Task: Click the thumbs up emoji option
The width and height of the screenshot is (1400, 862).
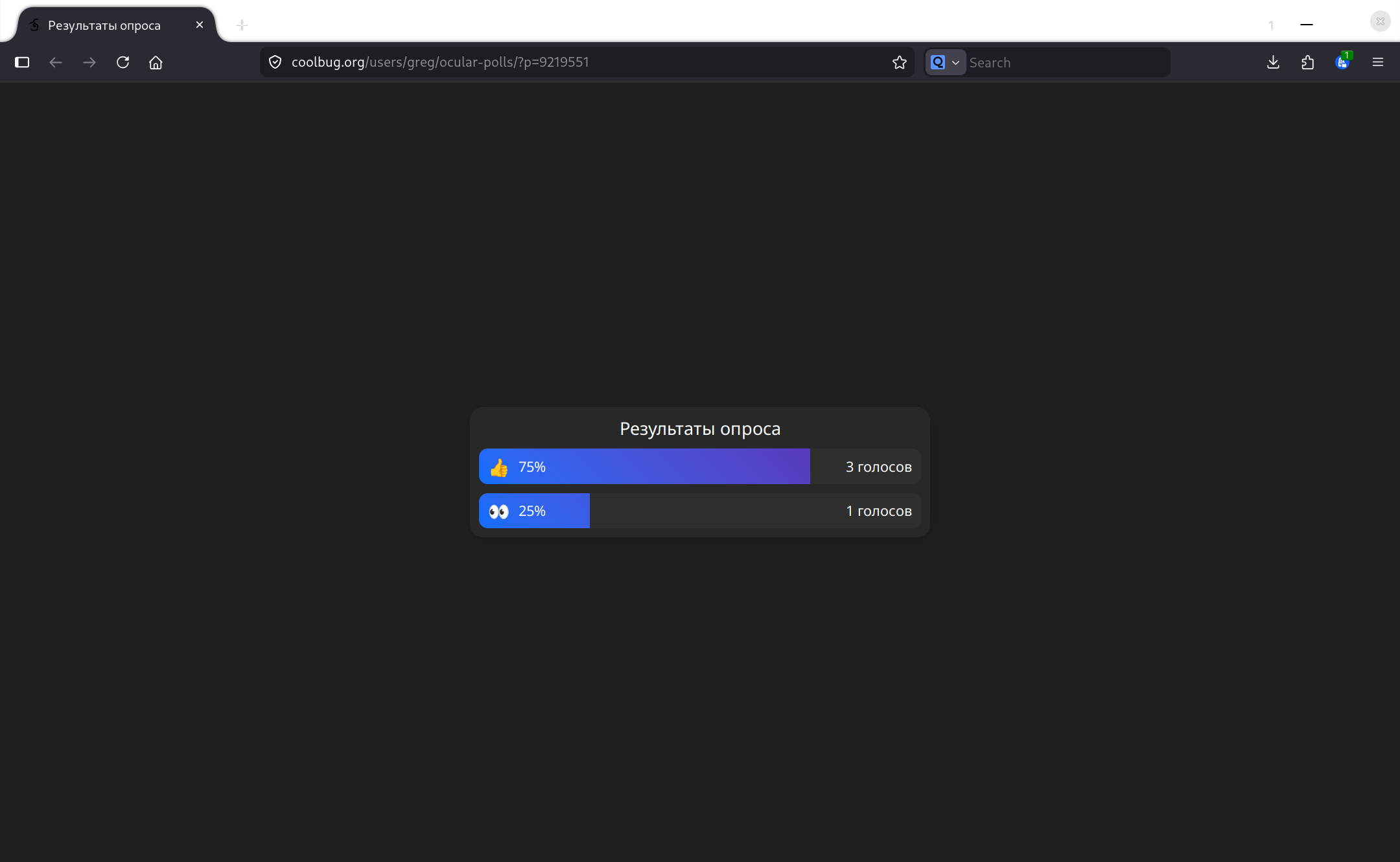Action: [x=498, y=467]
